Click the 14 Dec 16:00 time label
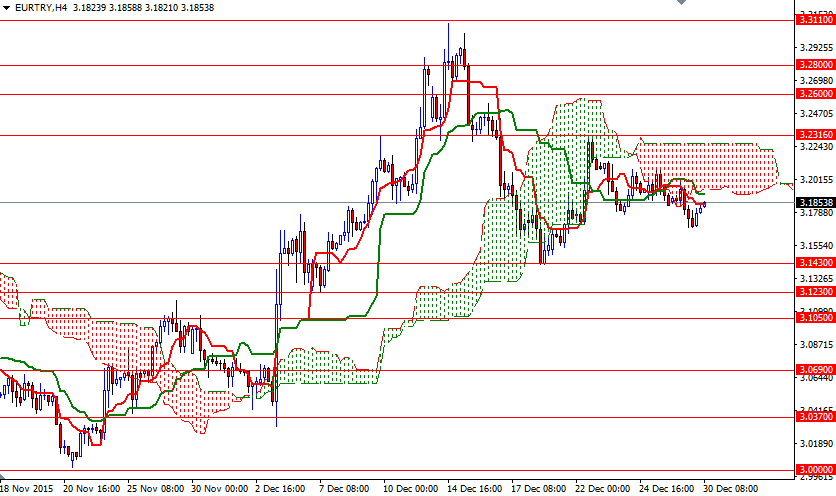This screenshot has height=496, width=836. [x=475, y=489]
